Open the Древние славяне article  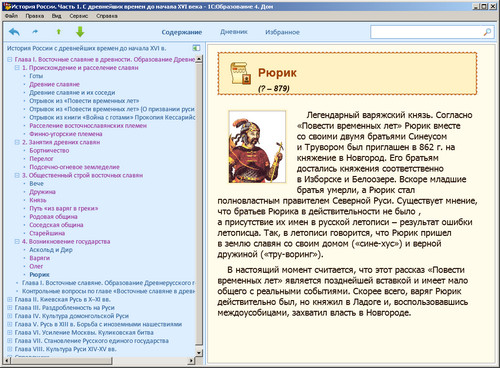coord(54,84)
